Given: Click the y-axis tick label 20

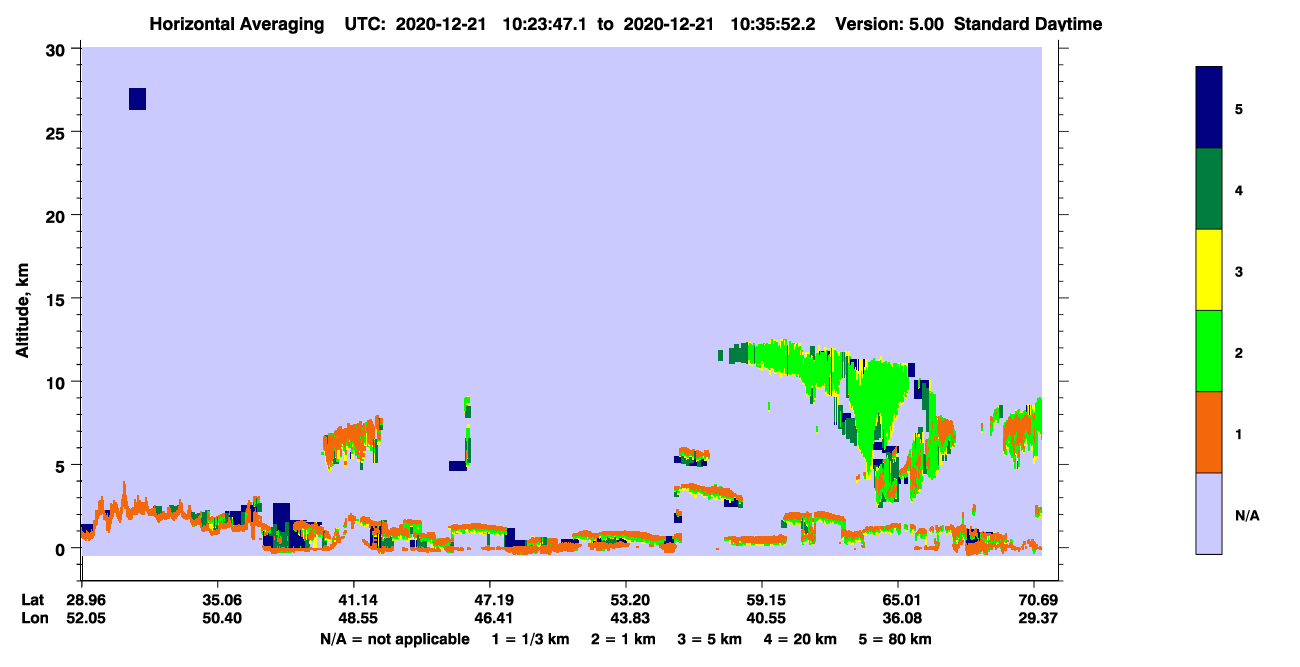Looking at the screenshot, I should coord(57,215).
